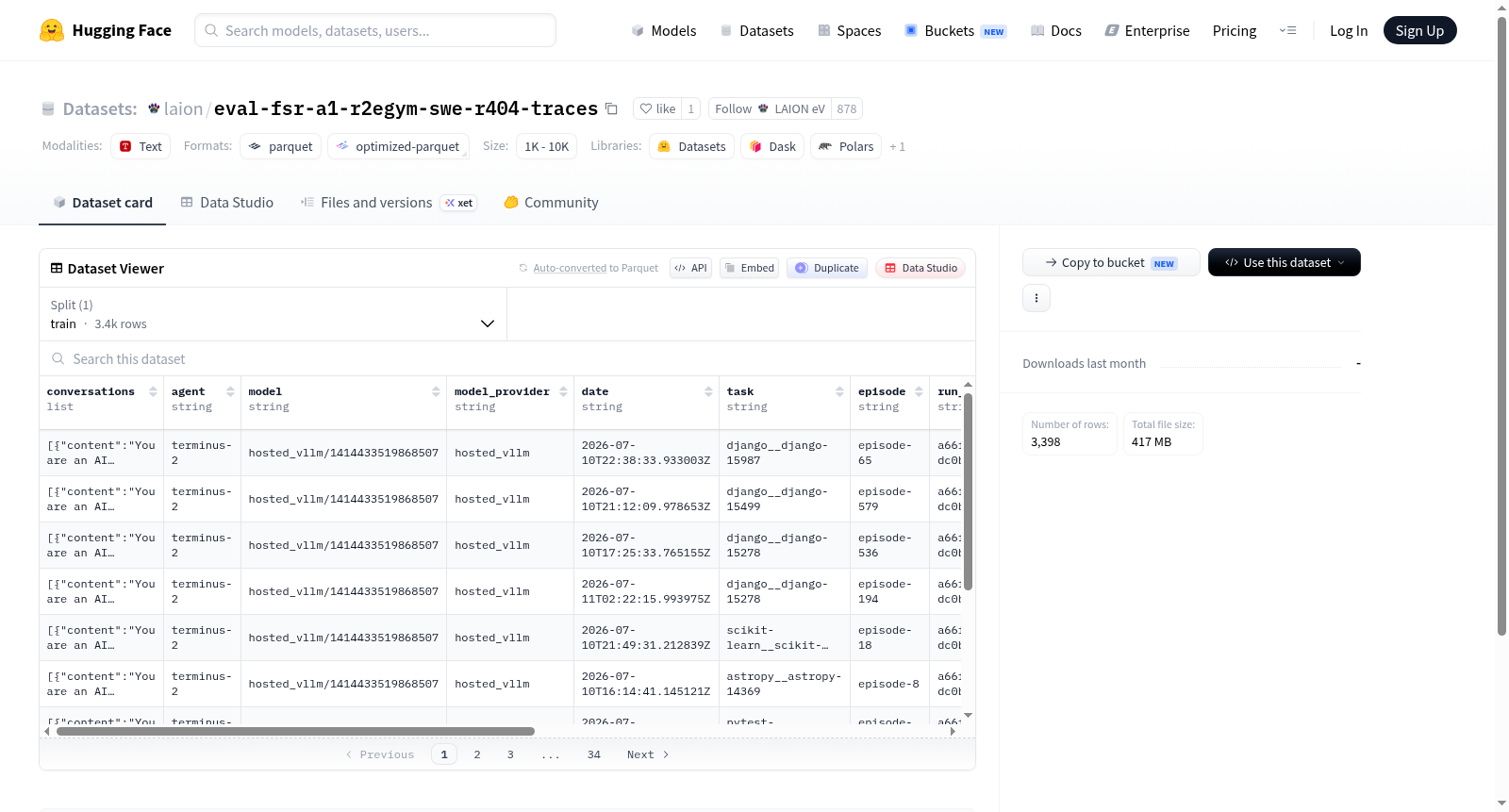Go to page 2 of results
Screen dimensions: 1509x812
click(x=477, y=754)
